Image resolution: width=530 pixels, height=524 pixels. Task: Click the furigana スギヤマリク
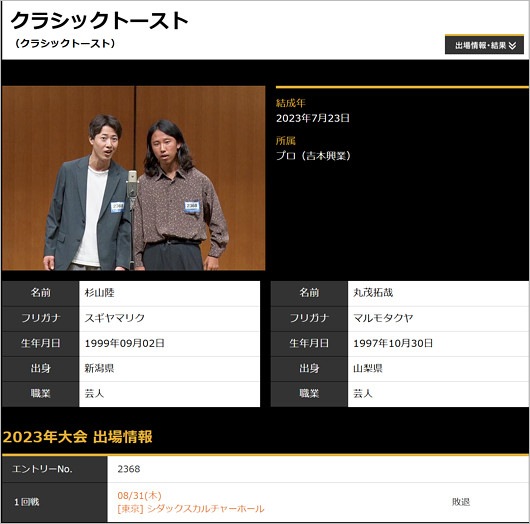pos(115,318)
